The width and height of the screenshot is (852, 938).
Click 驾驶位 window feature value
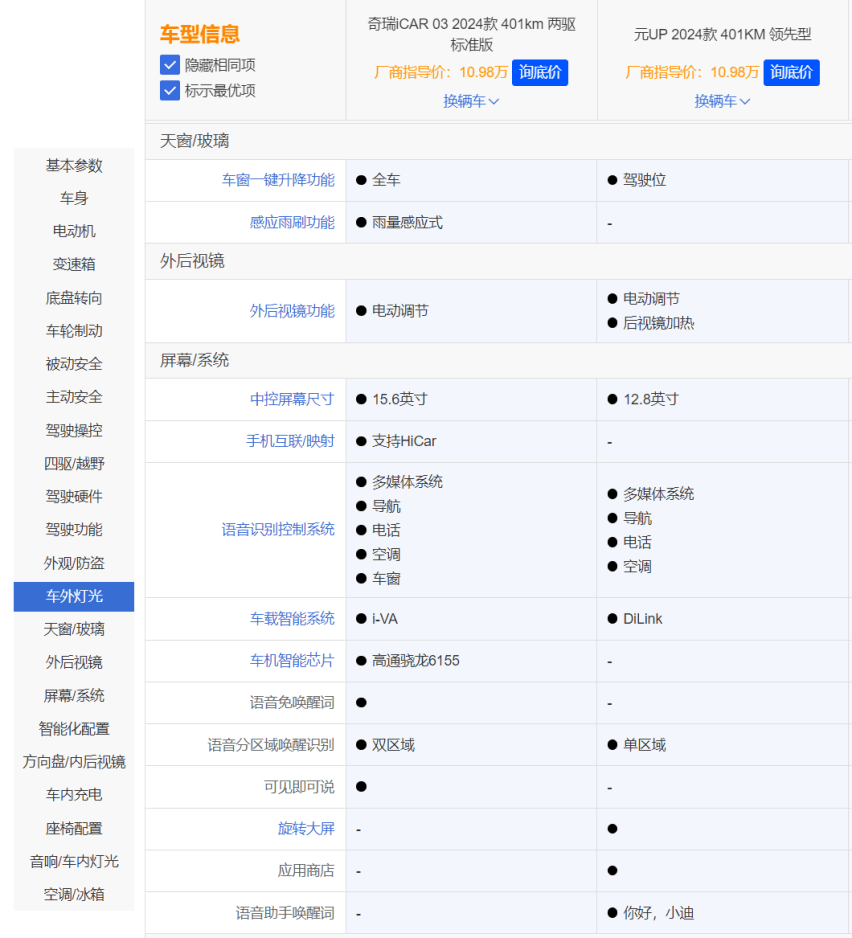point(644,180)
